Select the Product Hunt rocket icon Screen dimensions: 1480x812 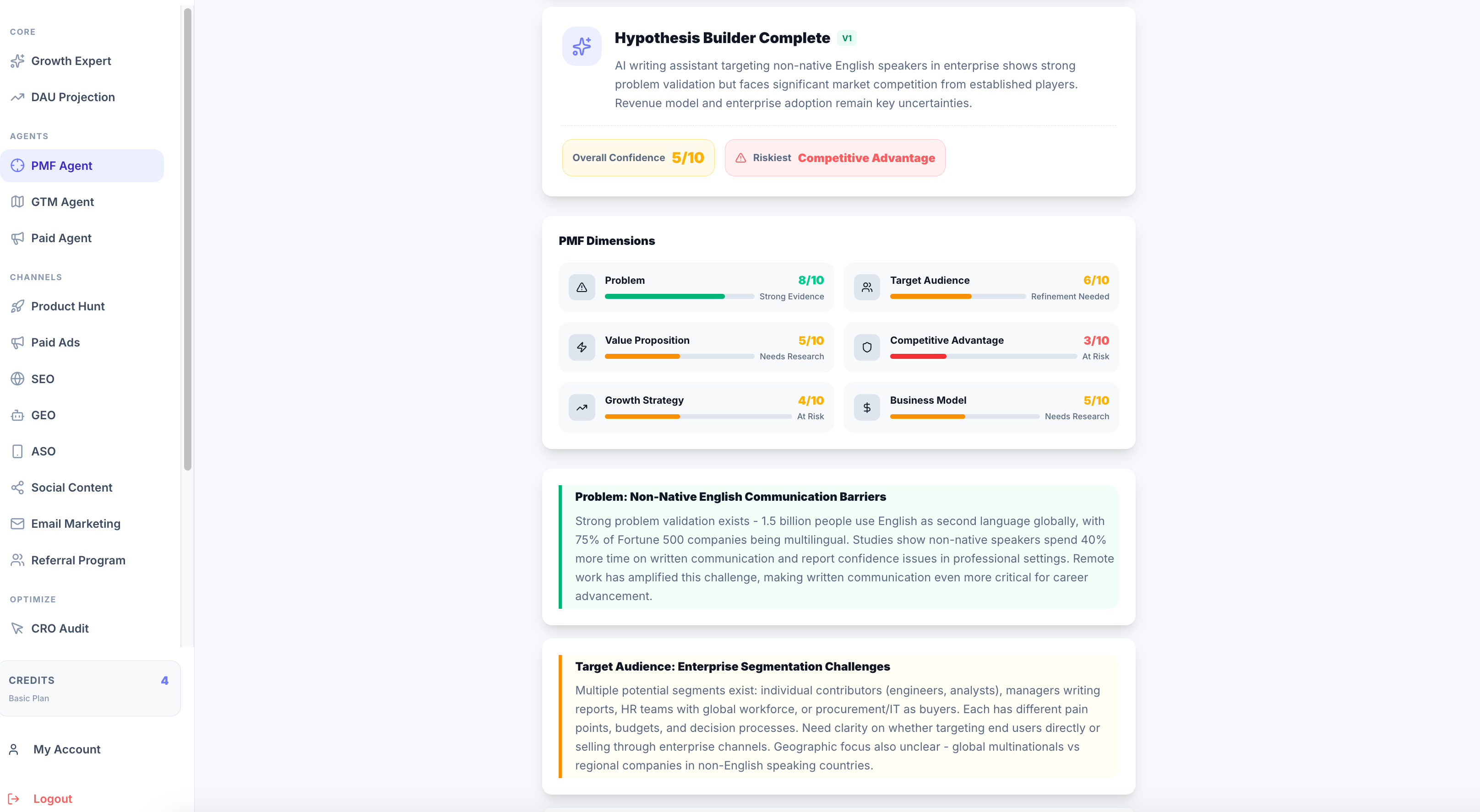pyautogui.click(x=18, y=306)
